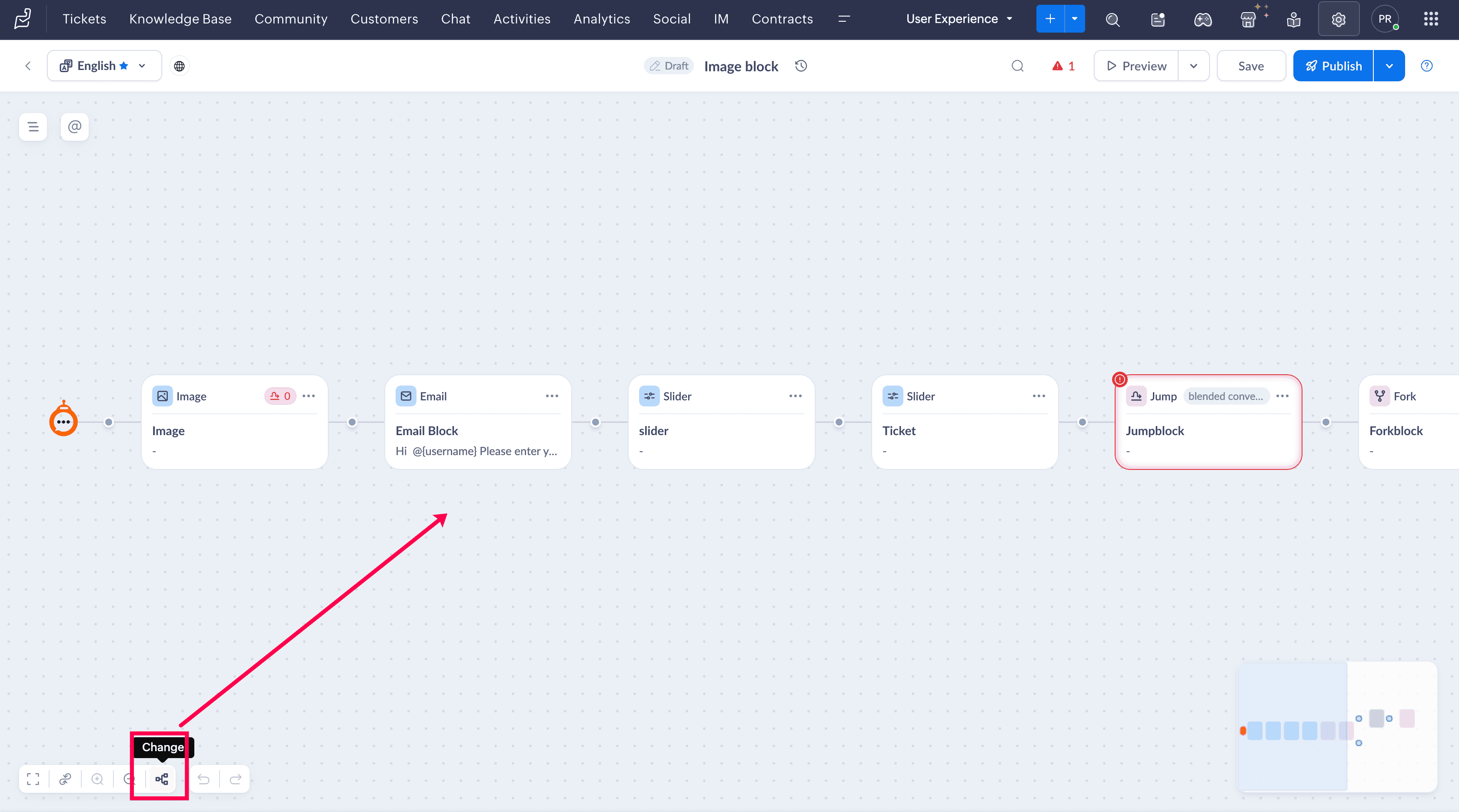Click the Save button
1459x812 pixels.
click(x=1251, y=66)
